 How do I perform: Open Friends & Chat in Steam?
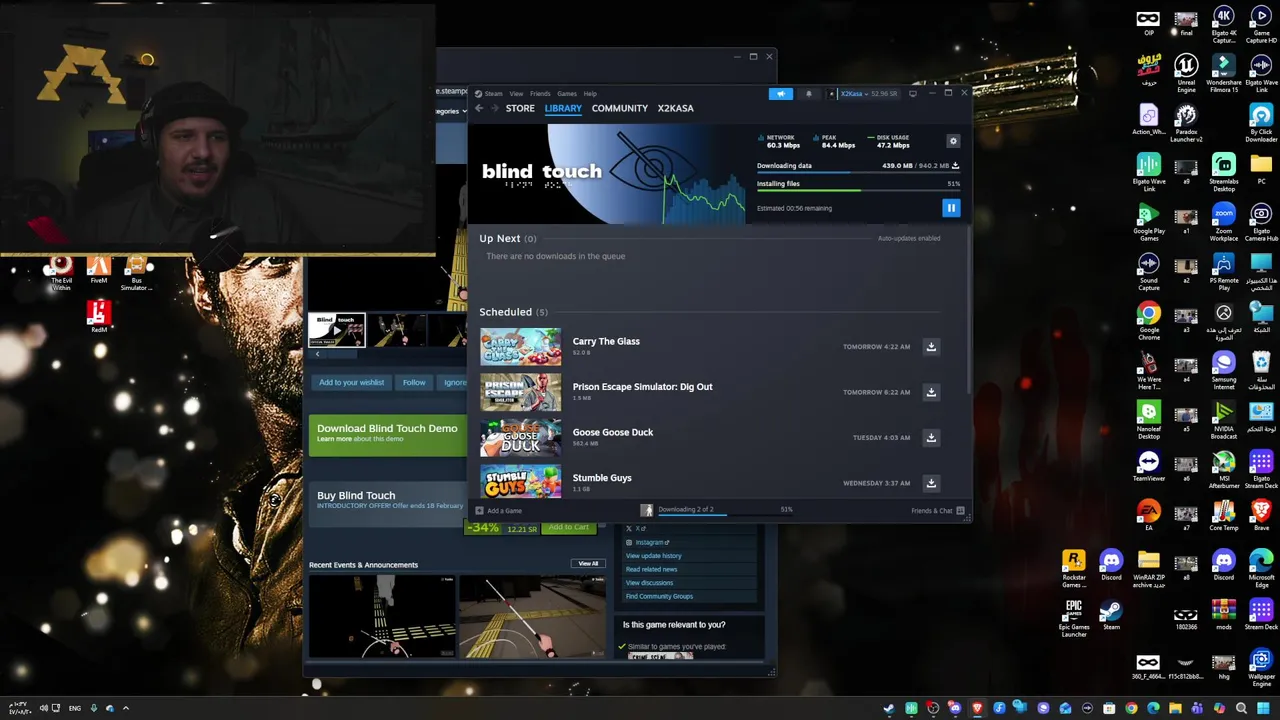click(x=937, y=511)
